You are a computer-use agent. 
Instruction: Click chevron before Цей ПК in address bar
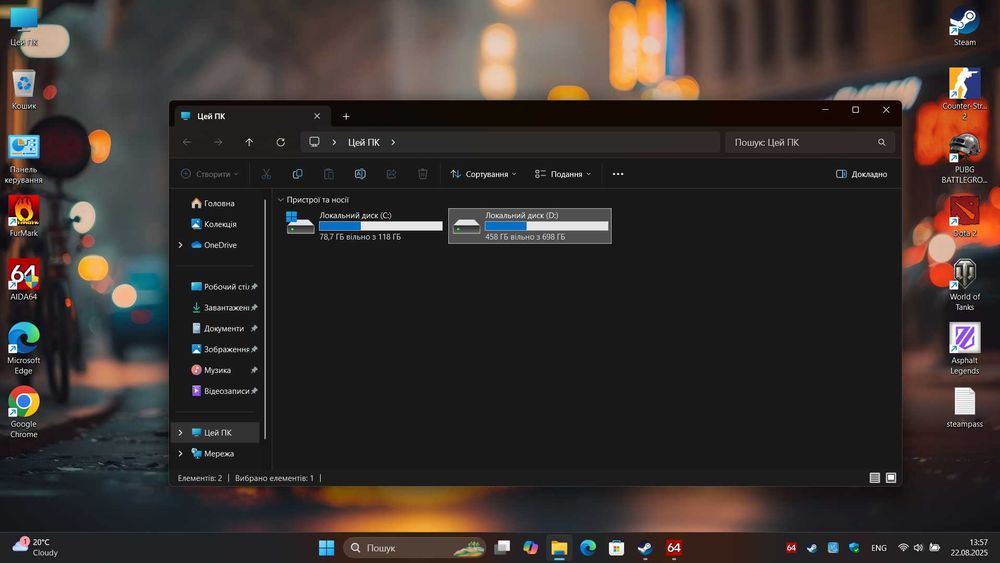(x=334, y=142)
